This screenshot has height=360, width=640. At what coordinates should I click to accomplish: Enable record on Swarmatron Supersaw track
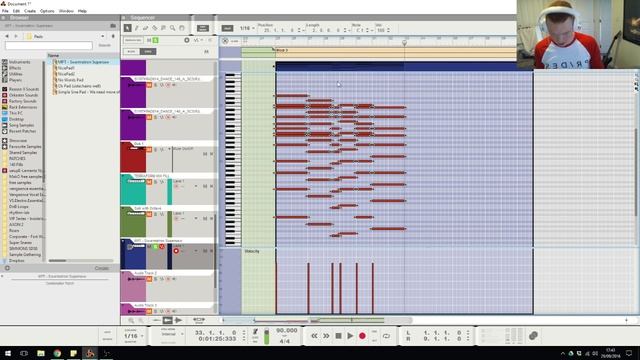[176, 251]
